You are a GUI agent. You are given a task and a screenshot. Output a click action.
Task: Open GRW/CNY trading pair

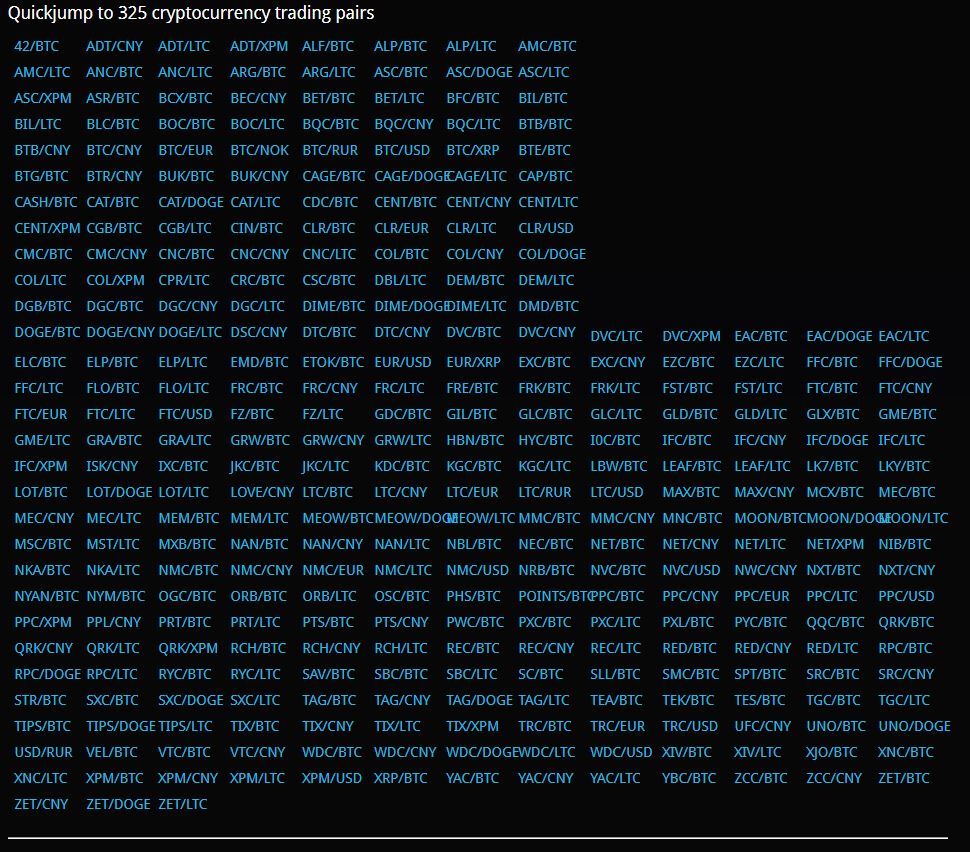(x=333, y=441)
